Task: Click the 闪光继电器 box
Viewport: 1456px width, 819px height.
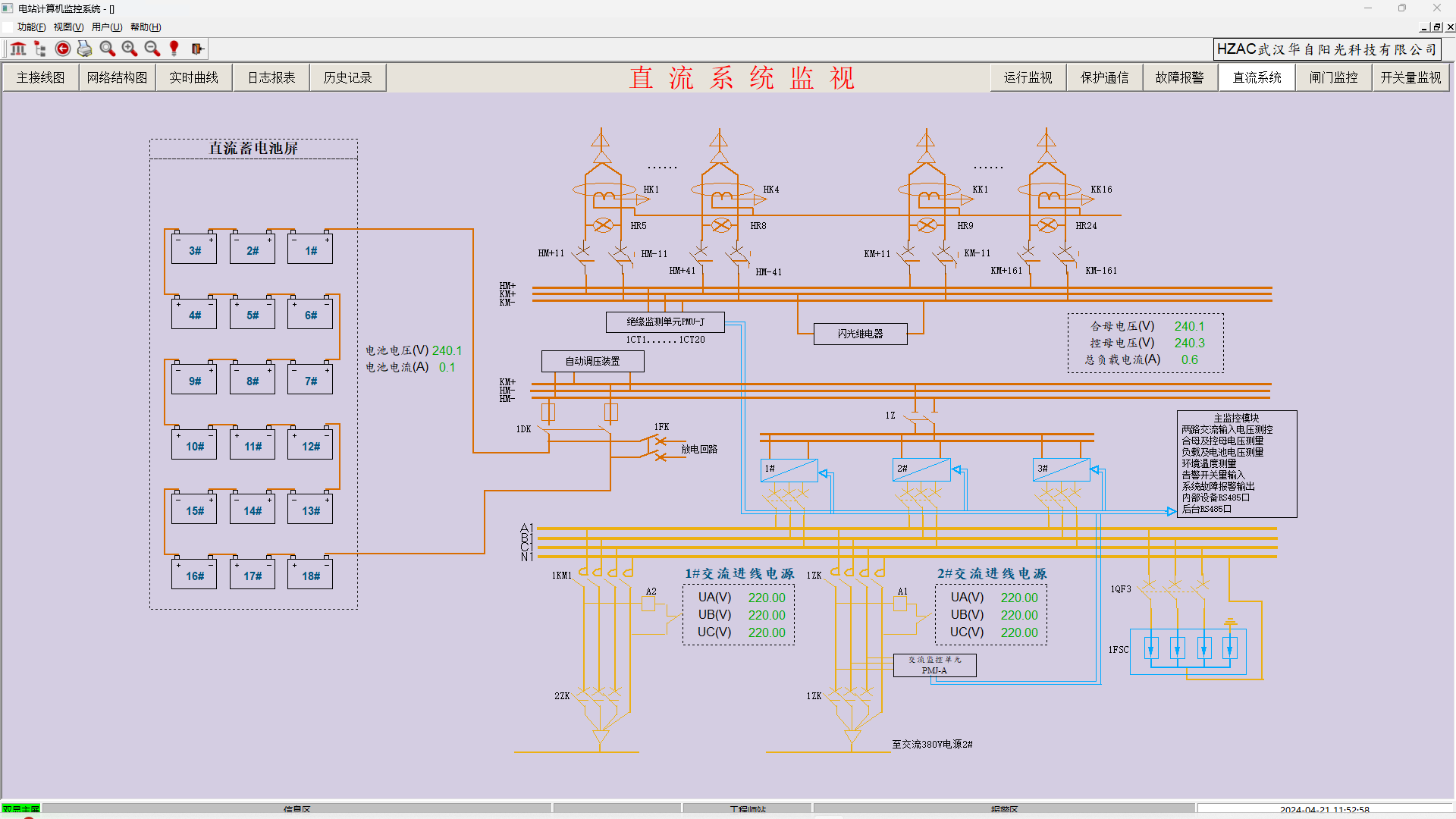Action: (860, 334)
